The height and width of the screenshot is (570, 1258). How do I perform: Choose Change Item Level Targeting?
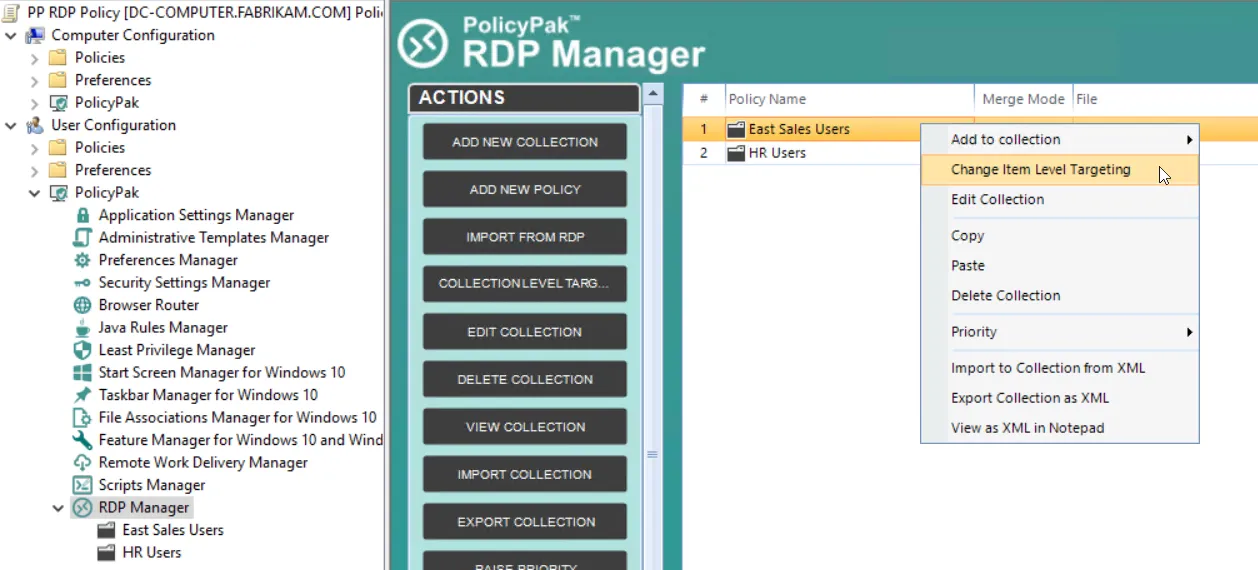pyautogui.click(x=1059, y=169)
